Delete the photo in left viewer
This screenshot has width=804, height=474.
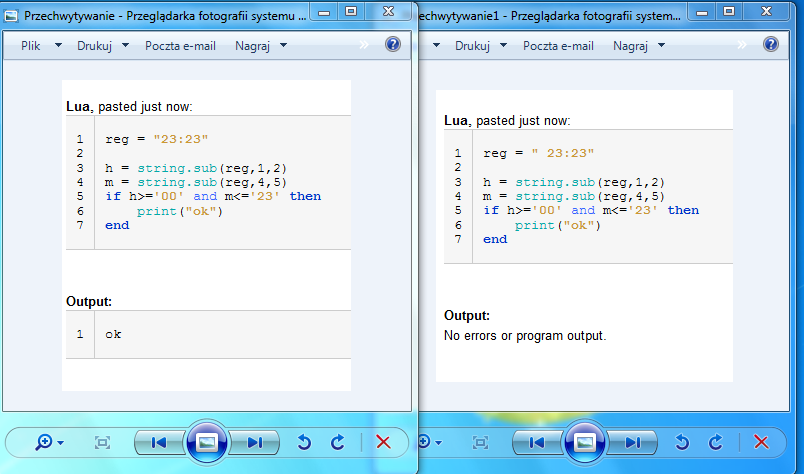coord(383,442)
